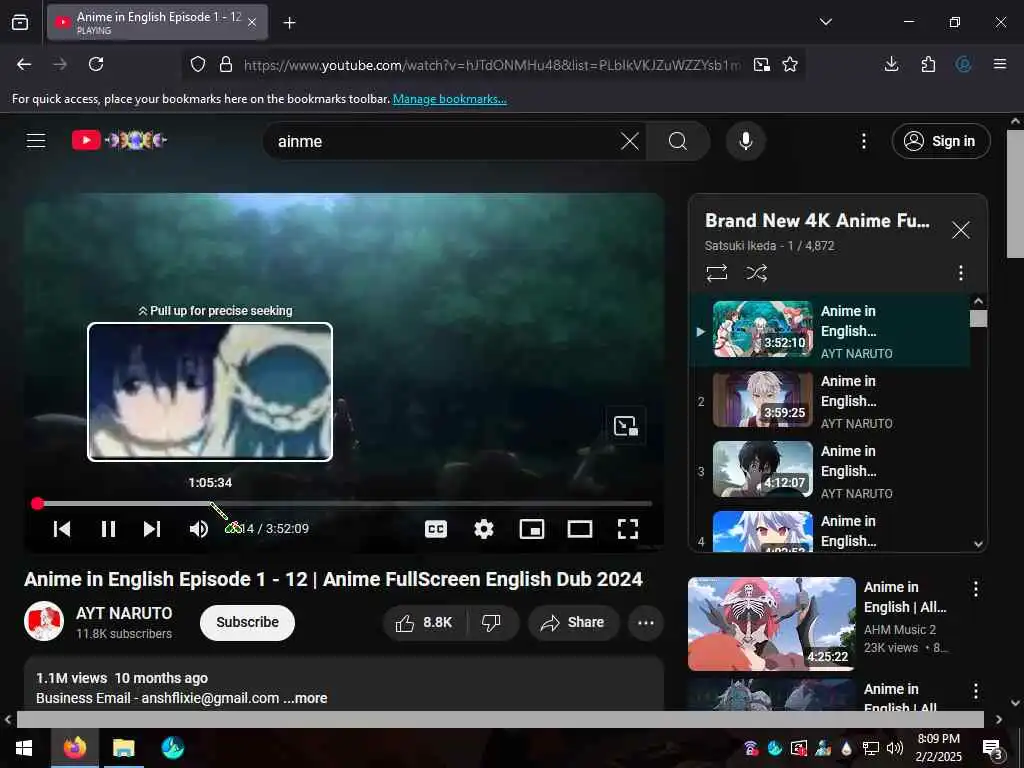The height and width of the screenshot is (768, 1024).
Task: Open options for AHM Music 2 video
Action: click(975, 589)
